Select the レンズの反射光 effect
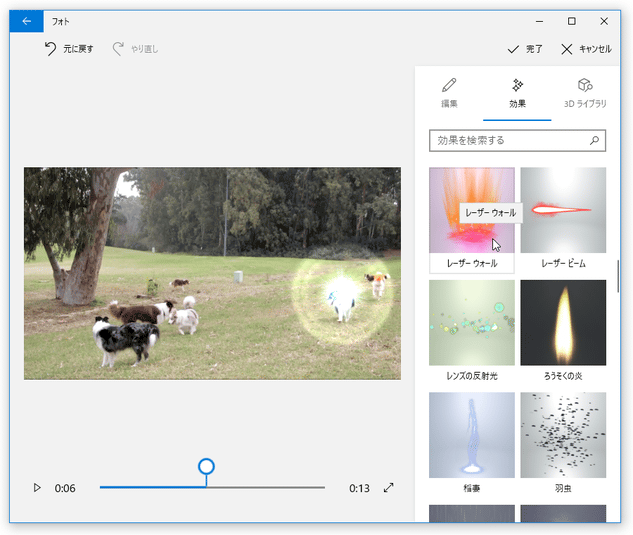 (x=472, y=323)
